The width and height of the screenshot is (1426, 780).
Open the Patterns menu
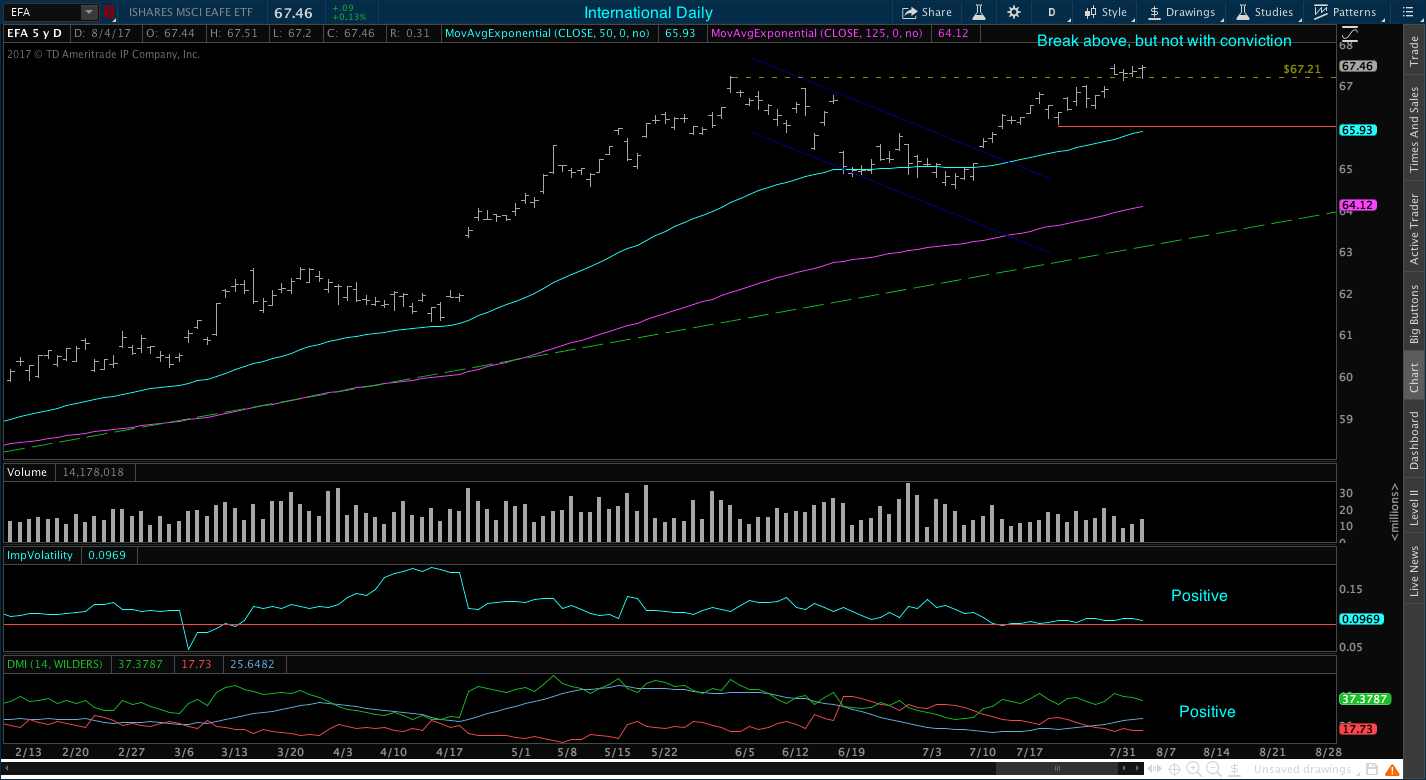pos(1345,12)
